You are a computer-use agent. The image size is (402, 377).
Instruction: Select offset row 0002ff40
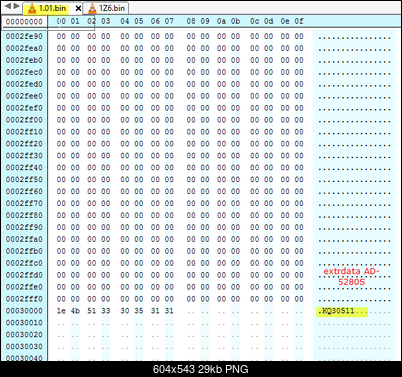pos(24,168)
